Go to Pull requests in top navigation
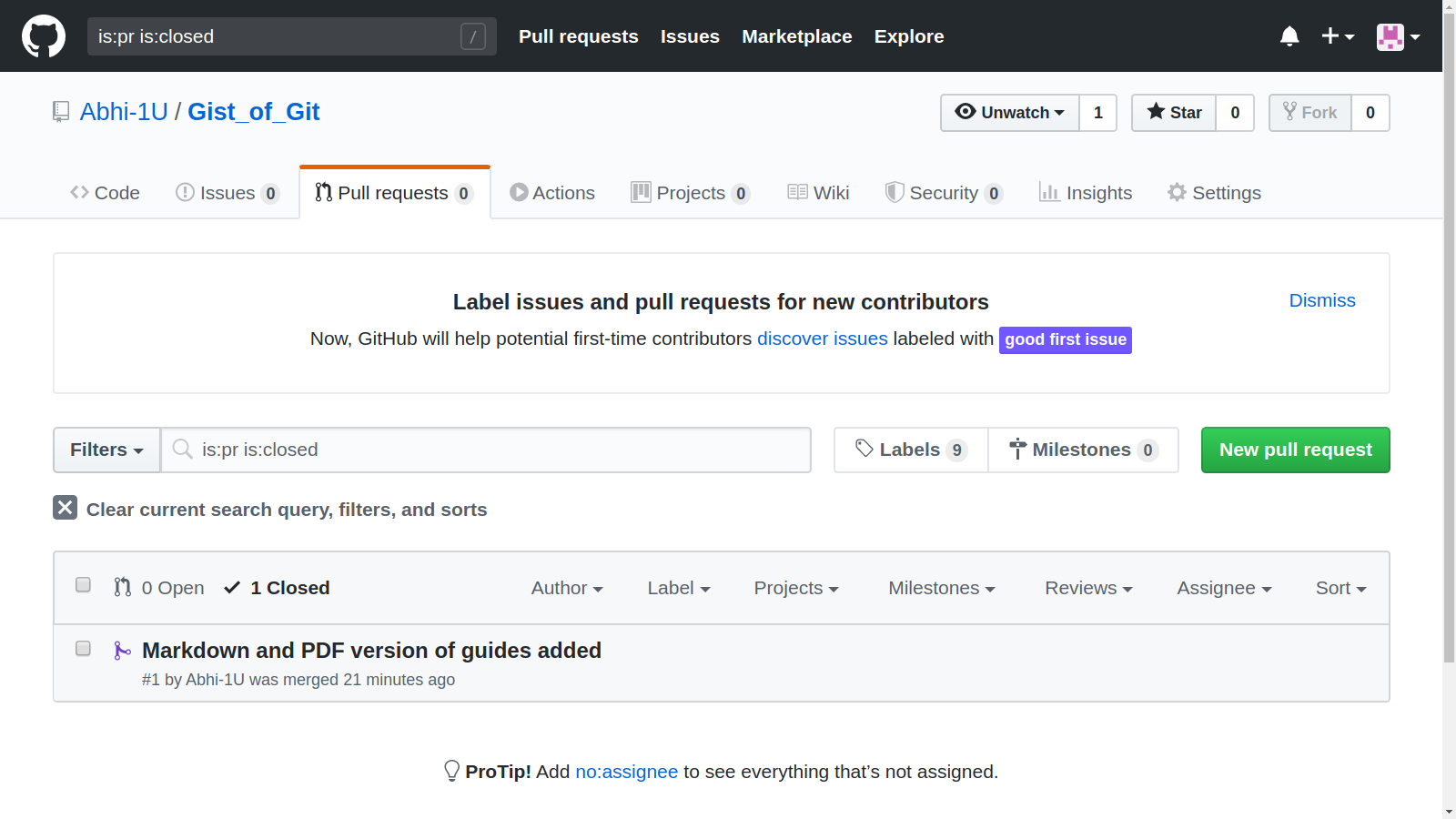Viewport: 1456px width, 819px height. (579, 36)
